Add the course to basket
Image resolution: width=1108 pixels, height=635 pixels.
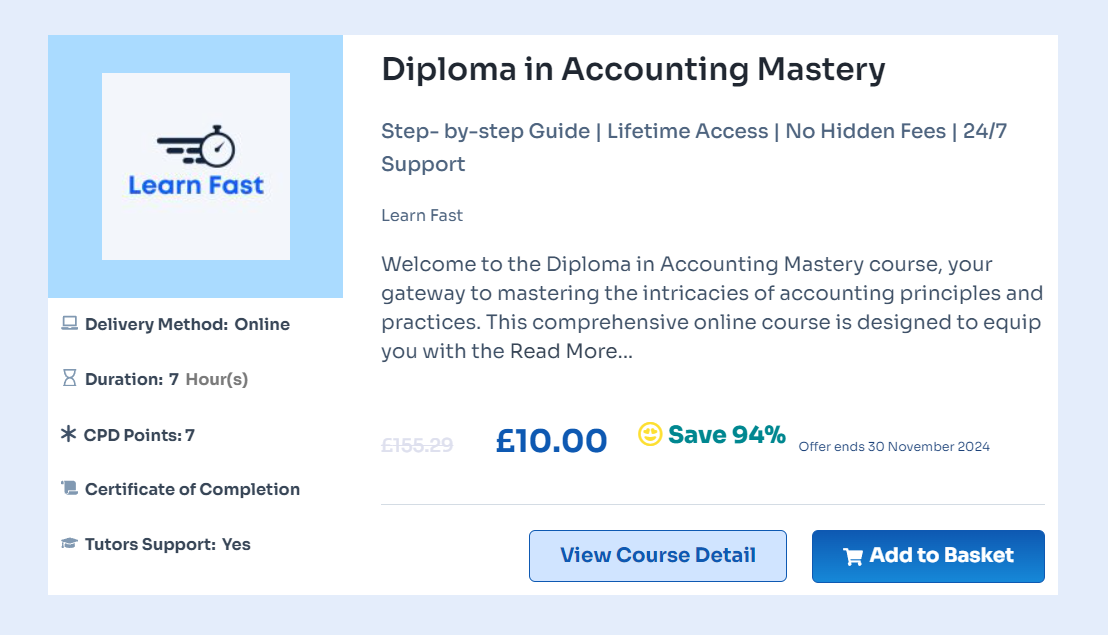[928, 556]
